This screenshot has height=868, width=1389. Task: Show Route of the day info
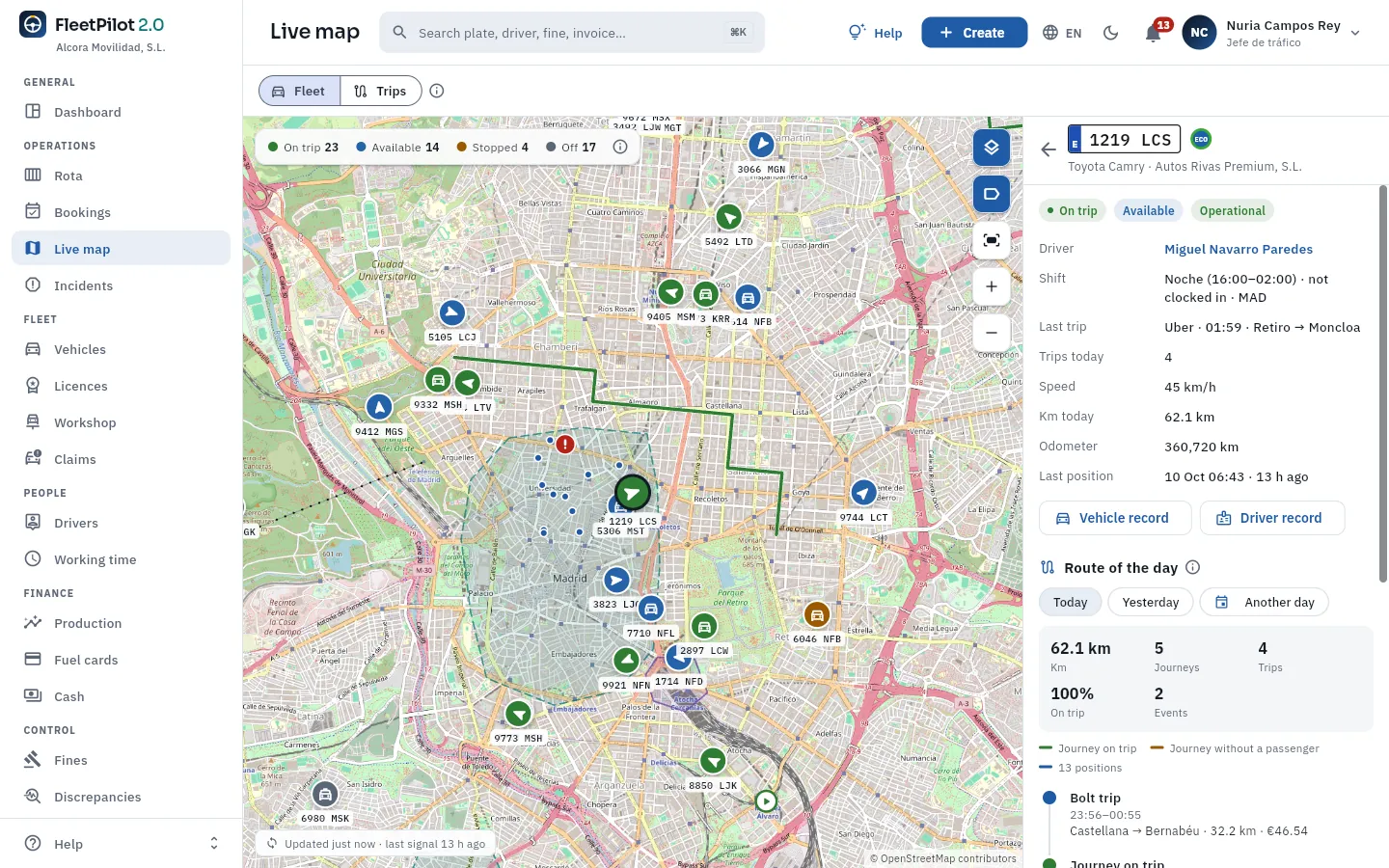coord(1193,568)
